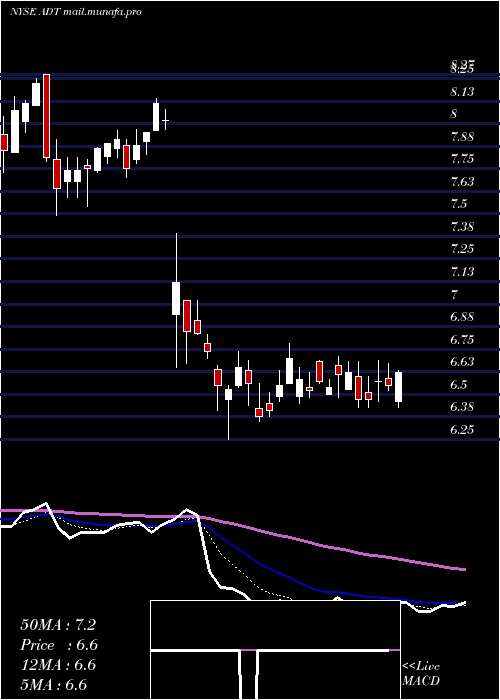Screen dimensions: 500x700
Task: Click the 50MA : 7.2 readout
Action: (58, 625)
